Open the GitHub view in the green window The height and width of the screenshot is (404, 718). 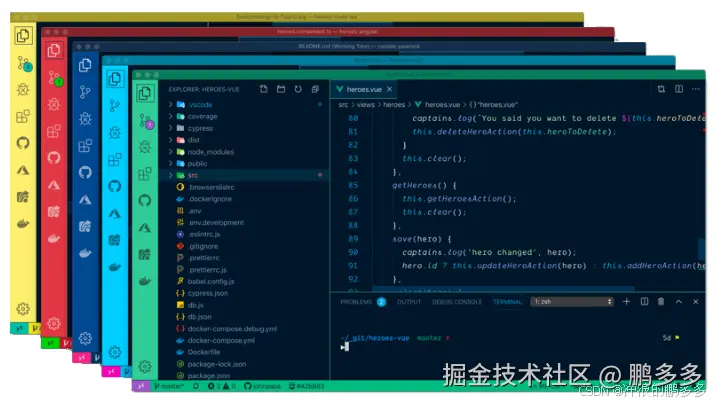pyautogui.click(x=145, y=202)
